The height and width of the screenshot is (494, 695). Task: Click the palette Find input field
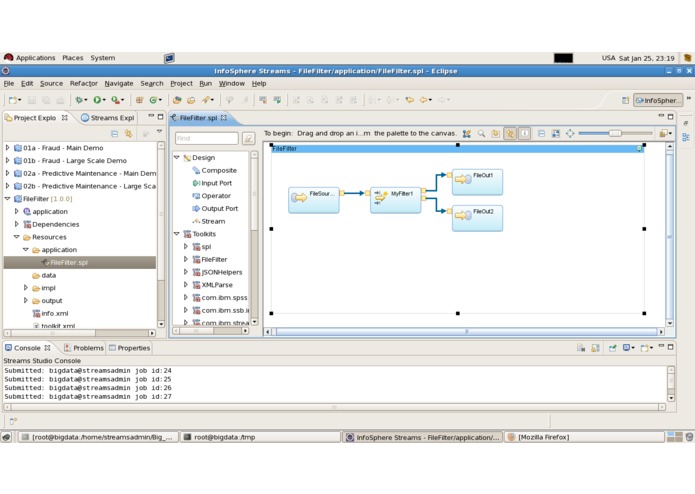(x=207, y=138)
